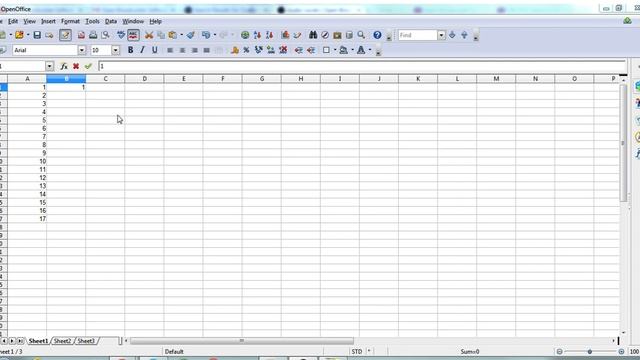Open the Gallery icon

337,35
